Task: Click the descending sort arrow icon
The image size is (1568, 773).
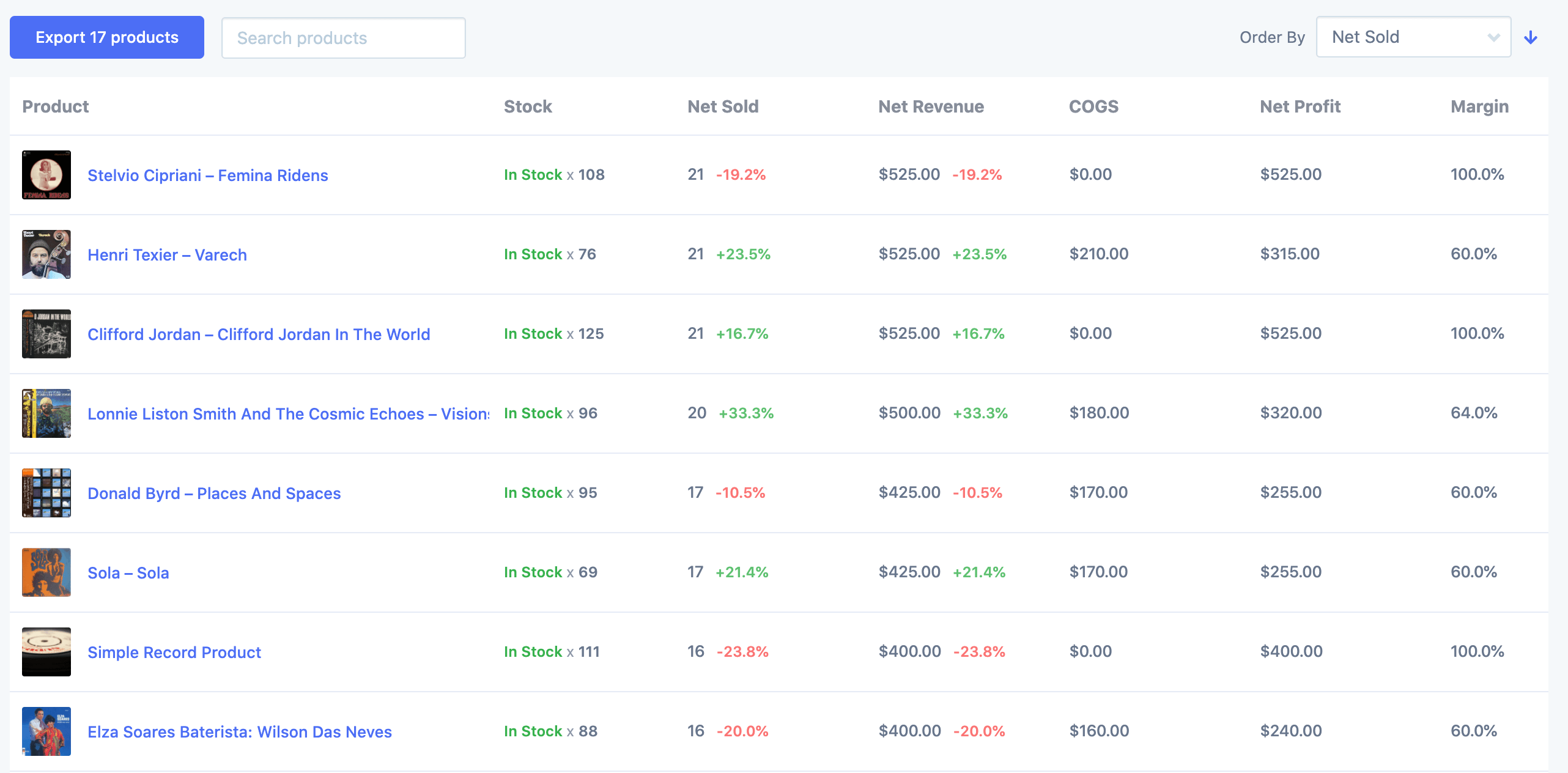Action: pyautogui.click(x=1530, y=38)
